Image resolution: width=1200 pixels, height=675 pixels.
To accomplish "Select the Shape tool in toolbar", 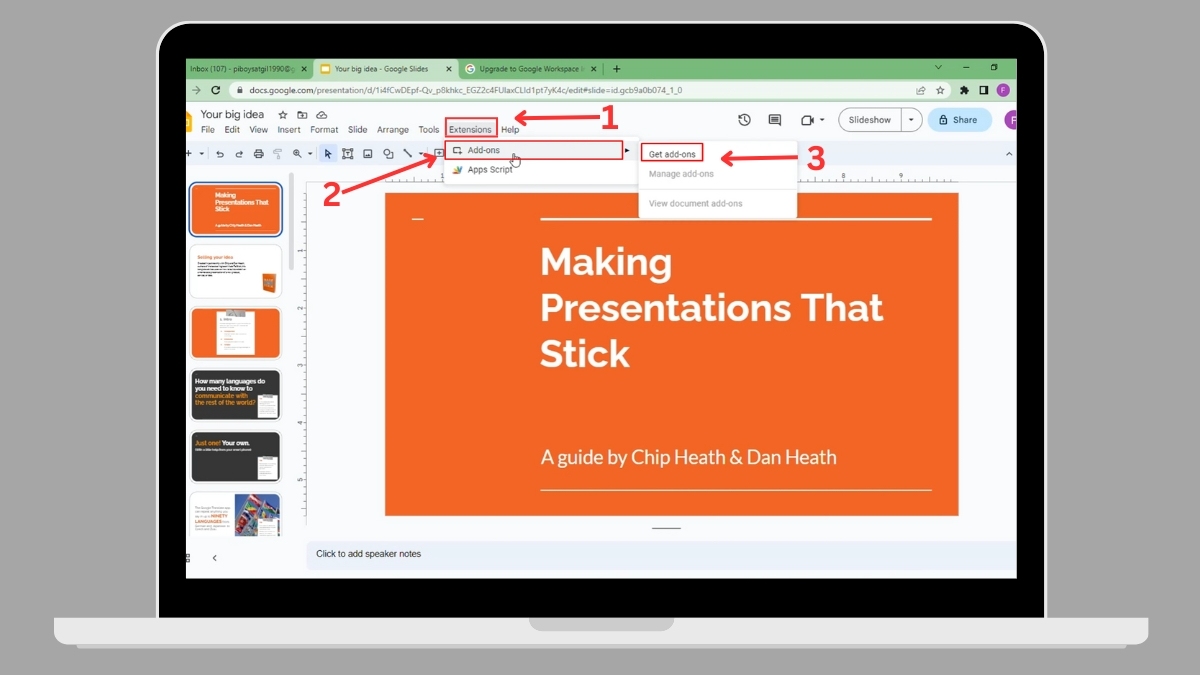I will tap(388, 154).
